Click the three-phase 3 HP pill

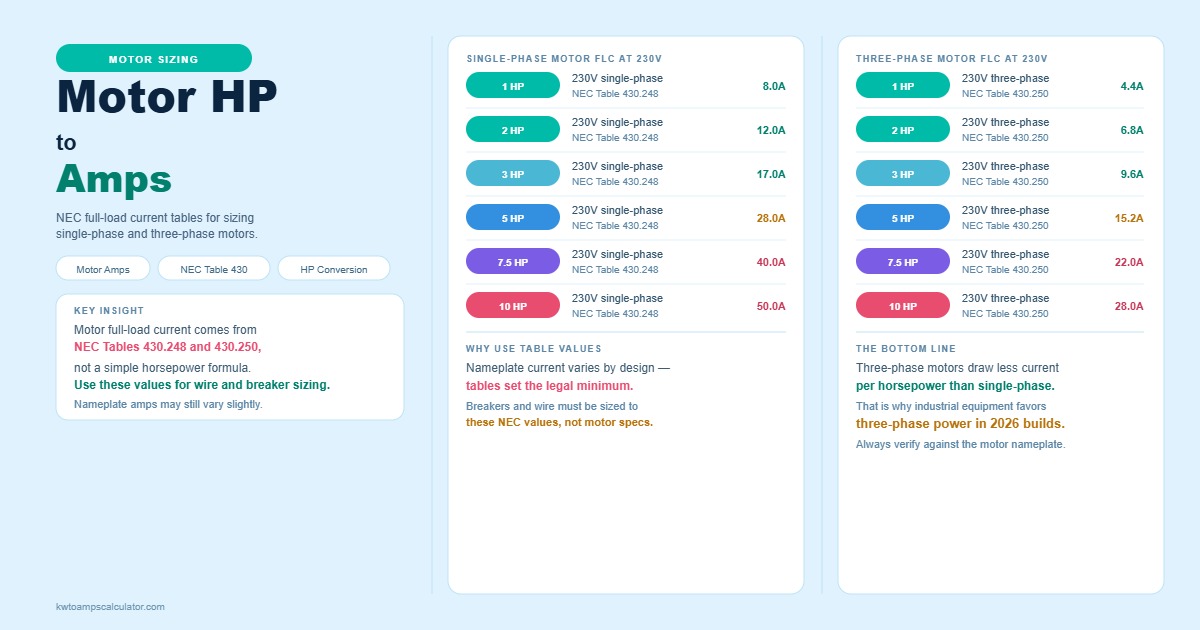point(903,174)
